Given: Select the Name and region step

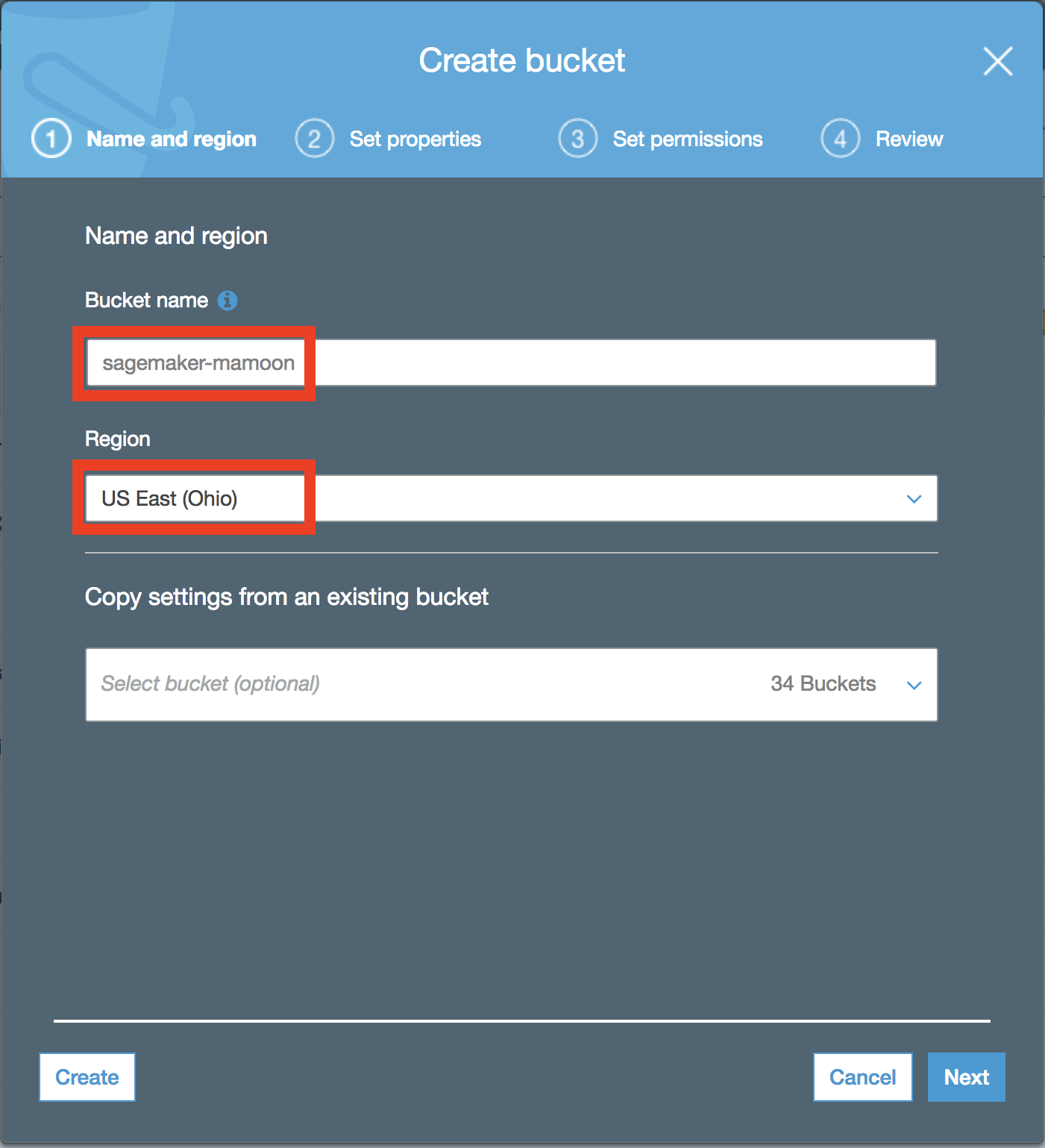Looking at the screenshot, I should (172, 139).
